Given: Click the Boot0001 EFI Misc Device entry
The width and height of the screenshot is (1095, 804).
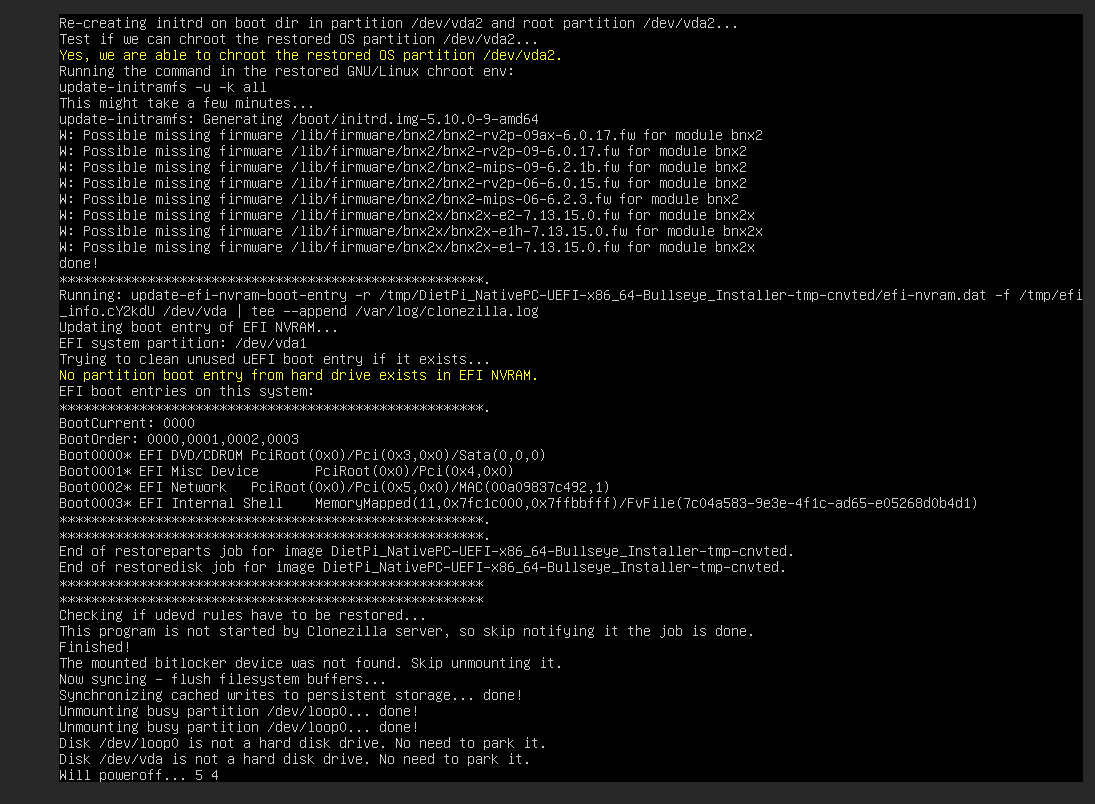Looking at the screenshot, I should tap(286, 471).
